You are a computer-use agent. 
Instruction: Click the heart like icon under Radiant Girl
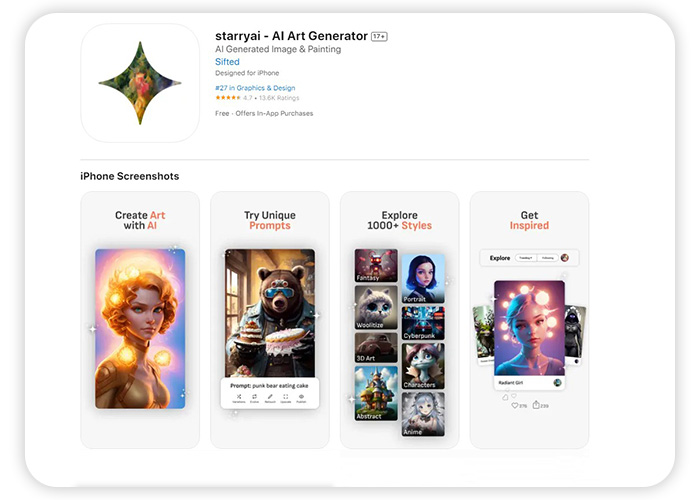pyautogui.click(x=515, y=405)
